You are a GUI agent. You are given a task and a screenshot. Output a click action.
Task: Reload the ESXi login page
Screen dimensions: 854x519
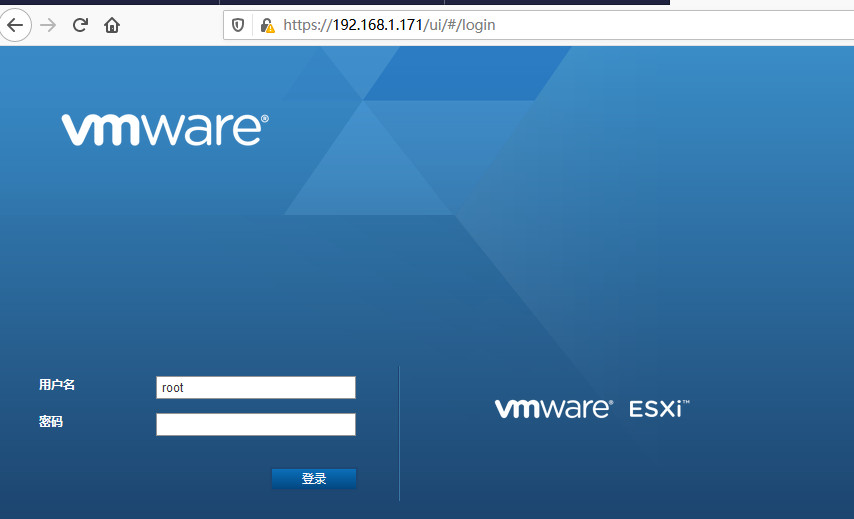click(80, 25)
